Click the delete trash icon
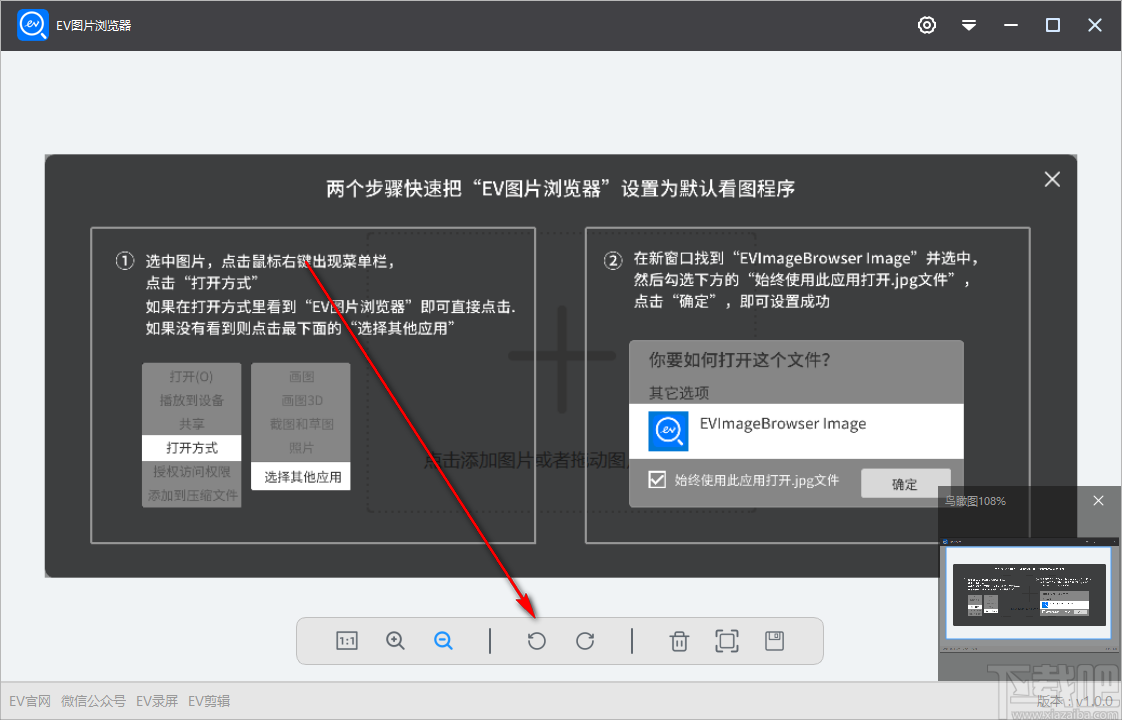The width and height of the screenshot is (1122, 720). (679, 640)
